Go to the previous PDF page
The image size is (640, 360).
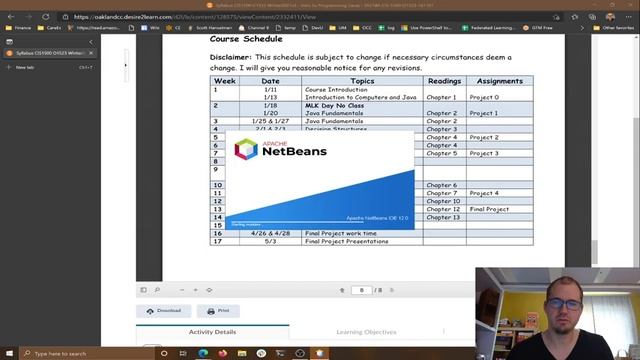(342, 290)
